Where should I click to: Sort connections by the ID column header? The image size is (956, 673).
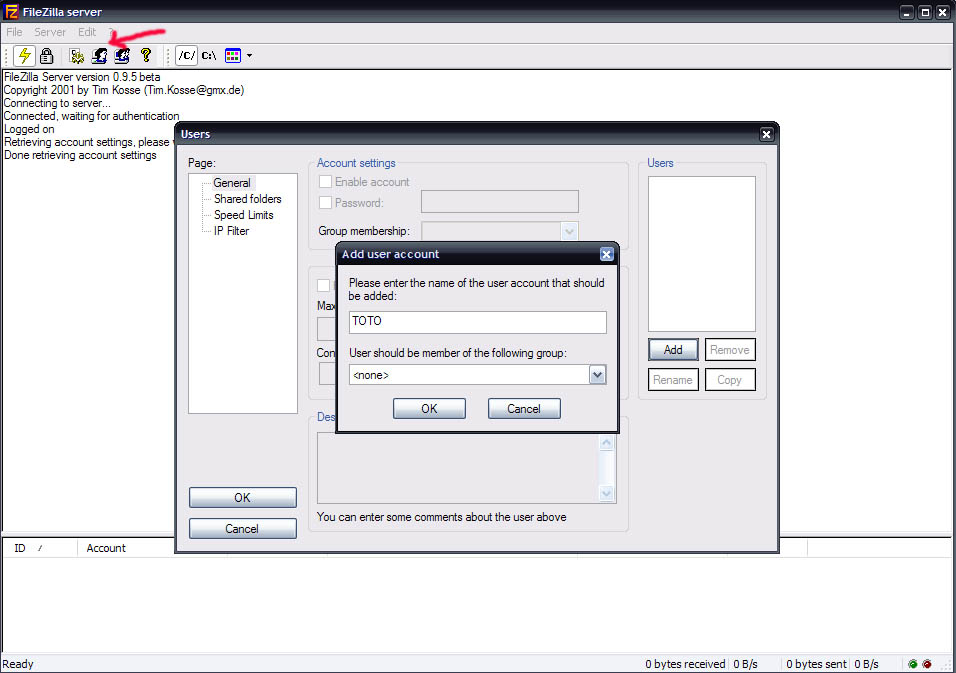coord(40,548)
